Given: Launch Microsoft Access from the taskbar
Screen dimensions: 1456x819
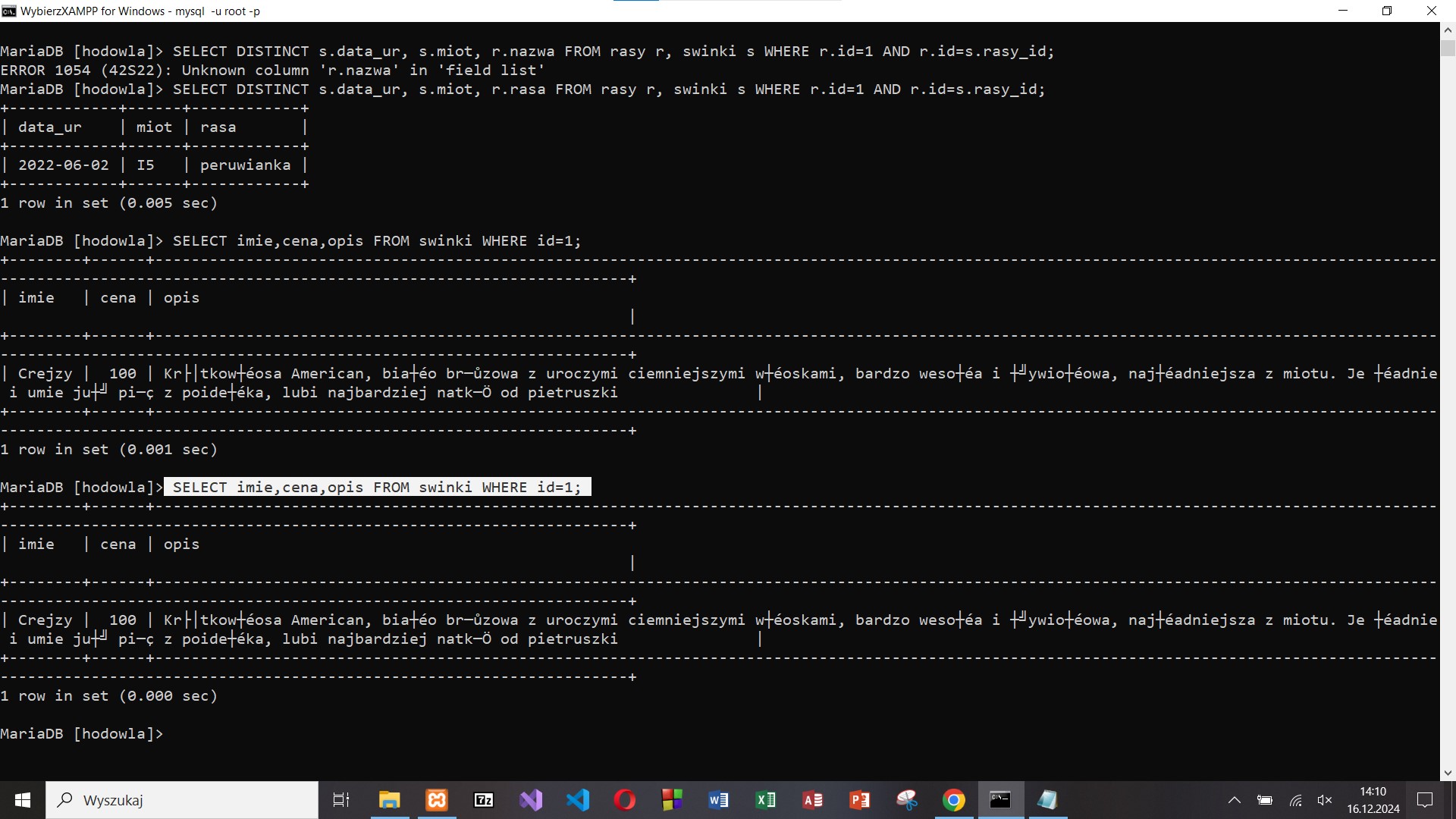Looking at the screenshot, I should pos(813,800).
